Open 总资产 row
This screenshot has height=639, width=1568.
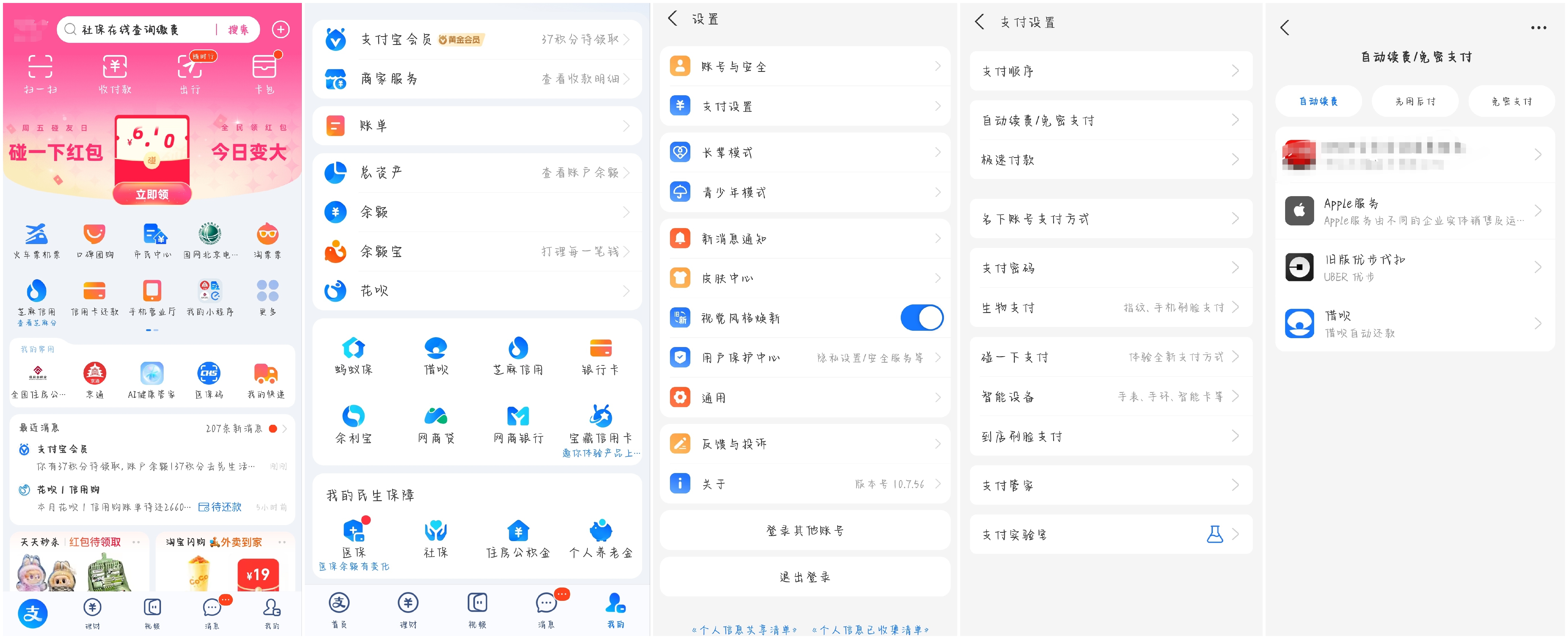click(x=477, y=172)
